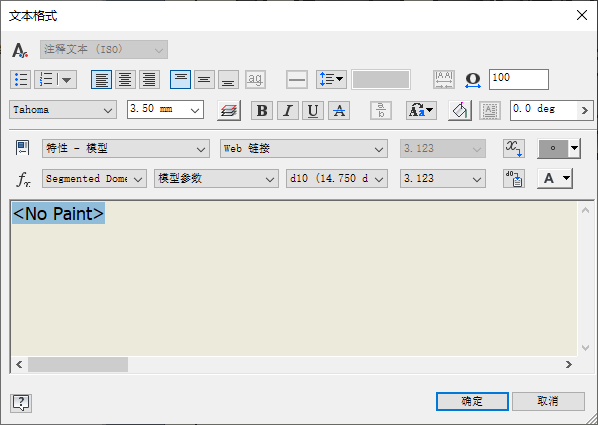
Task: Open the change text case dropdown
Action: point(421,111)
